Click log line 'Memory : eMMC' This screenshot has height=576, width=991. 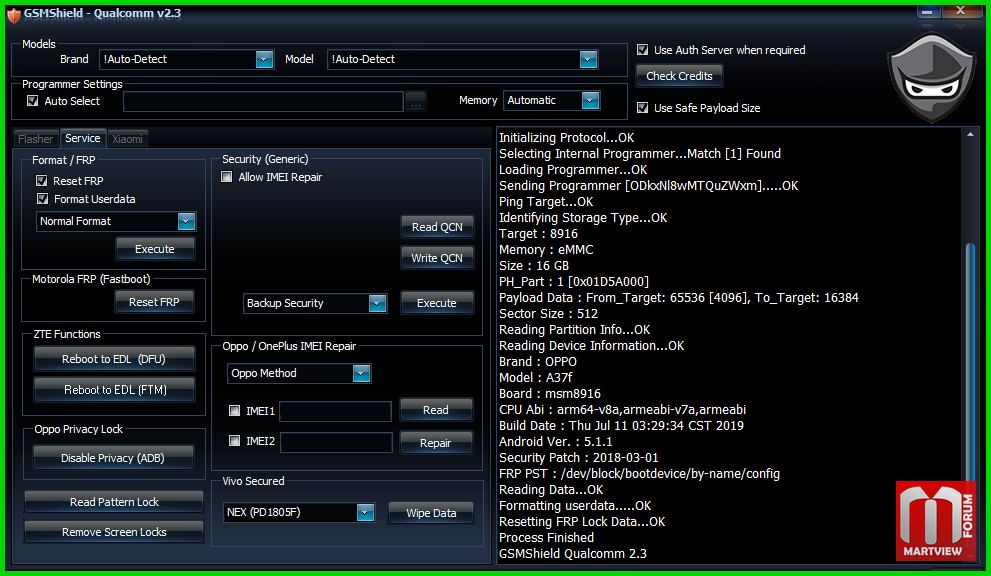pyautogui.click(x=546, y=250)
